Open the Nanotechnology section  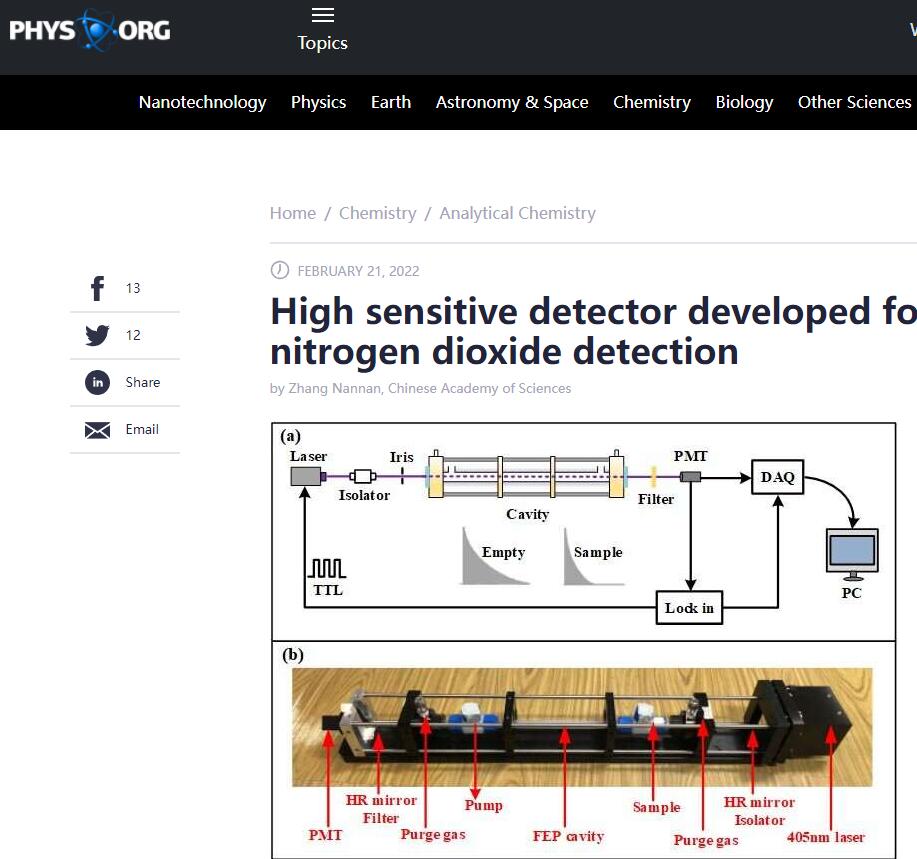pos(202,102)
